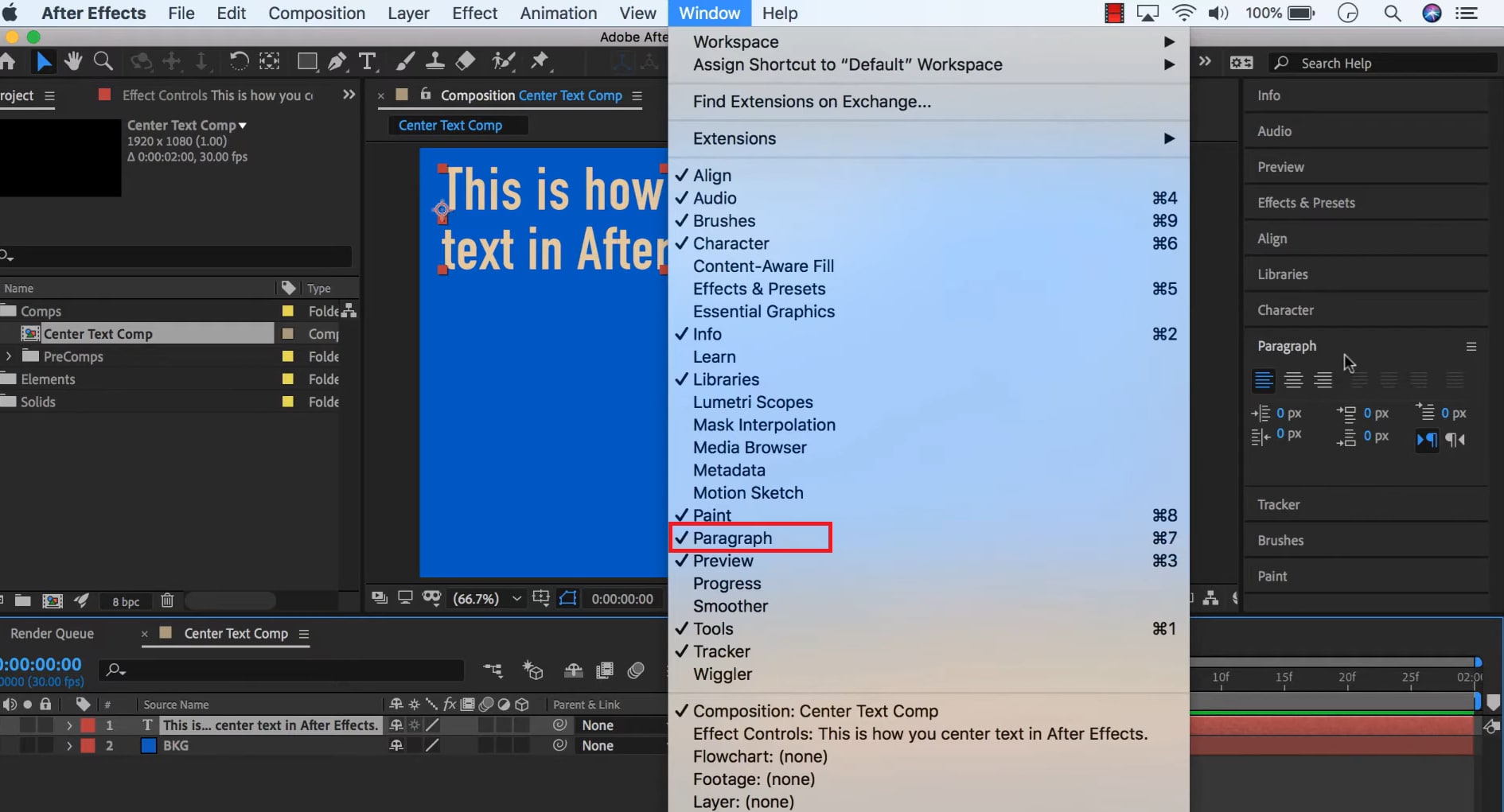Select the Horizontal Type tool

[x=368, y=61]
